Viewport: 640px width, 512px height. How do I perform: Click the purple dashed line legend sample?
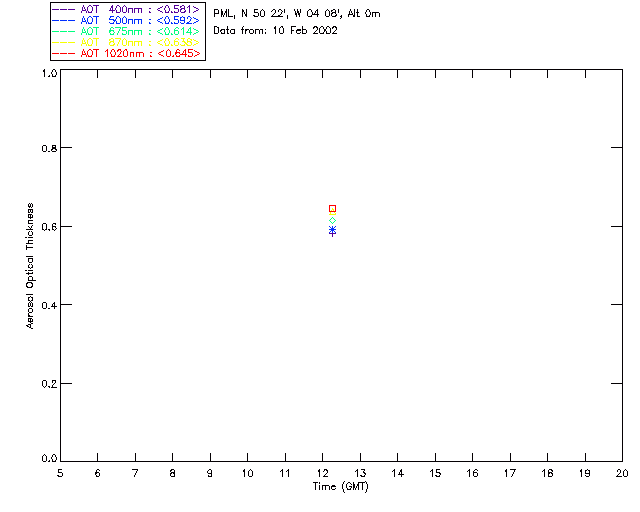[x=64, y=9]
